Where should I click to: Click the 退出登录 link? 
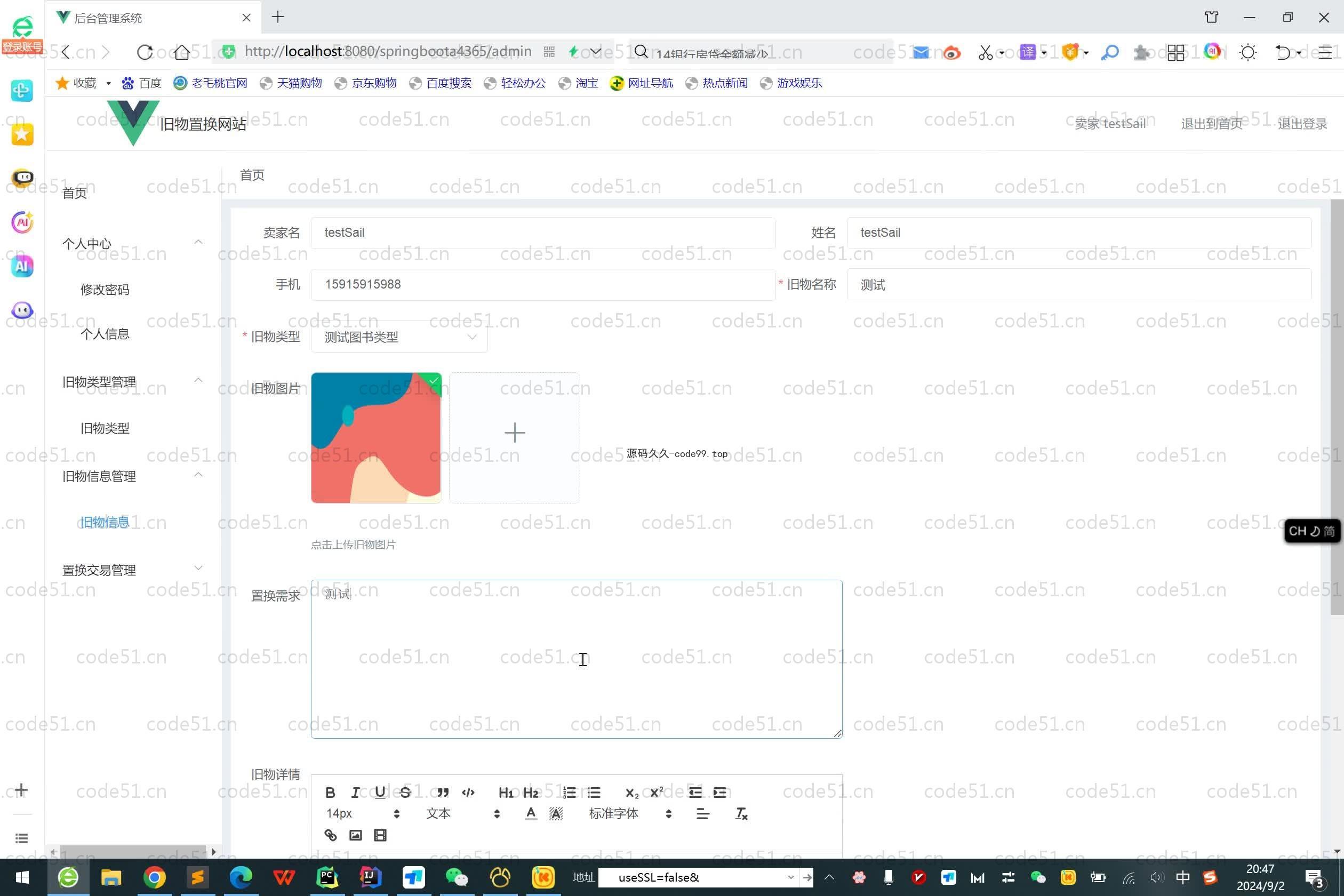pos(1303,123)
